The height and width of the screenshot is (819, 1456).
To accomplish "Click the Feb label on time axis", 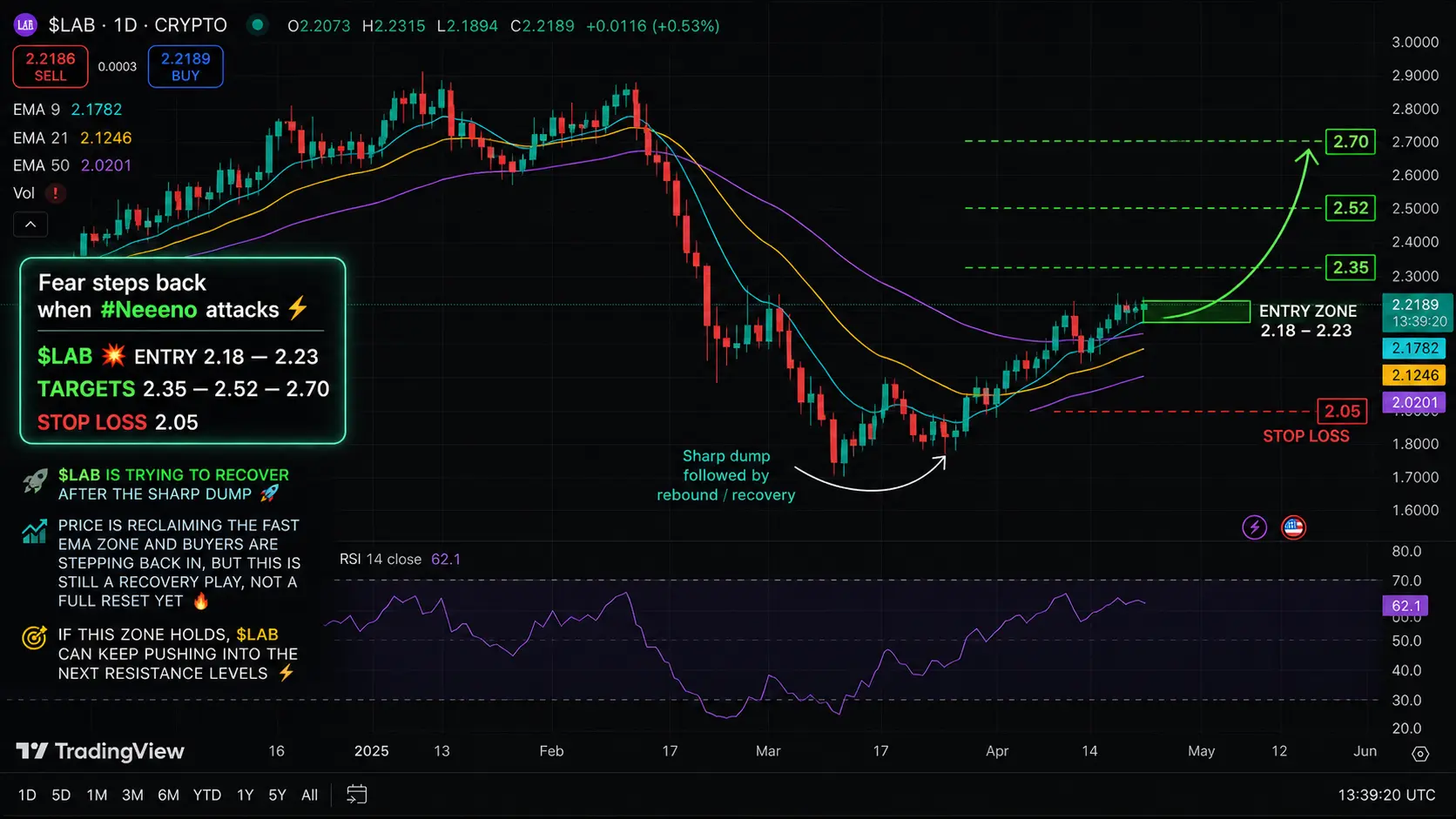I will (551, 751).
